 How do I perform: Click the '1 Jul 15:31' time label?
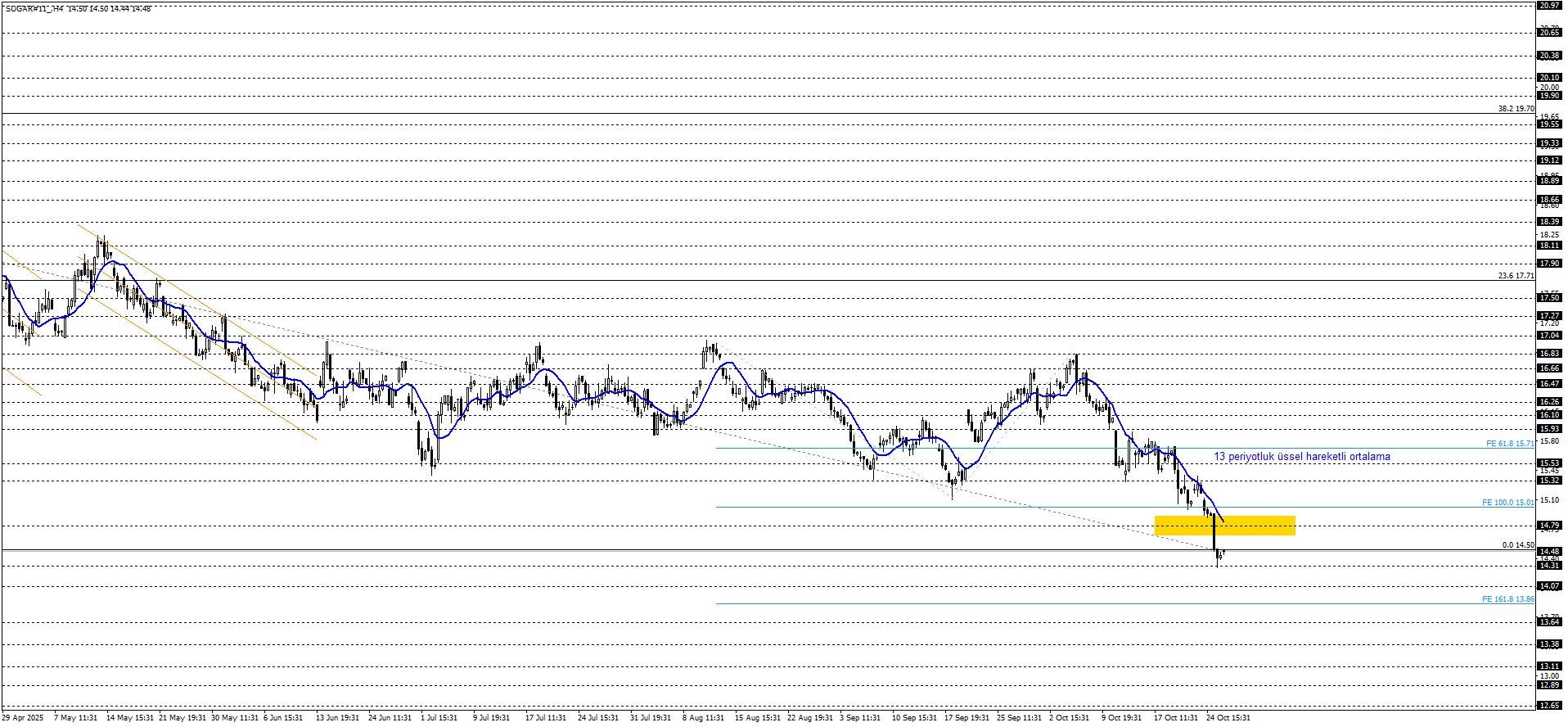pos(439,718)
